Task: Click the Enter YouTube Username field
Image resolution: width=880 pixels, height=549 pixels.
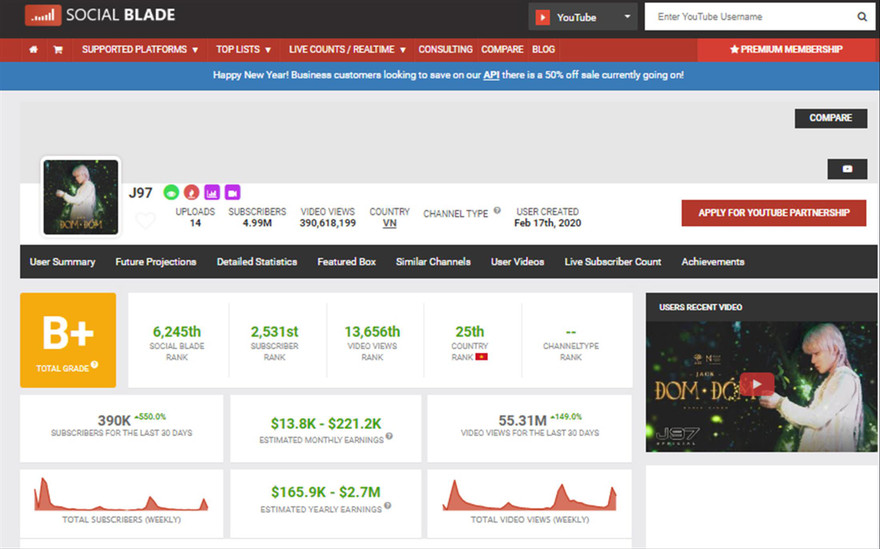Action: pos(750,17)
